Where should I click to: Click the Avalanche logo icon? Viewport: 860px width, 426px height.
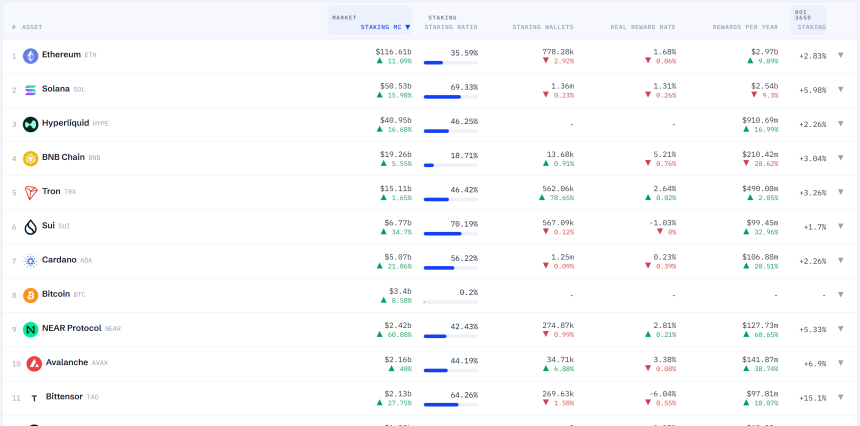click(34, 363)
